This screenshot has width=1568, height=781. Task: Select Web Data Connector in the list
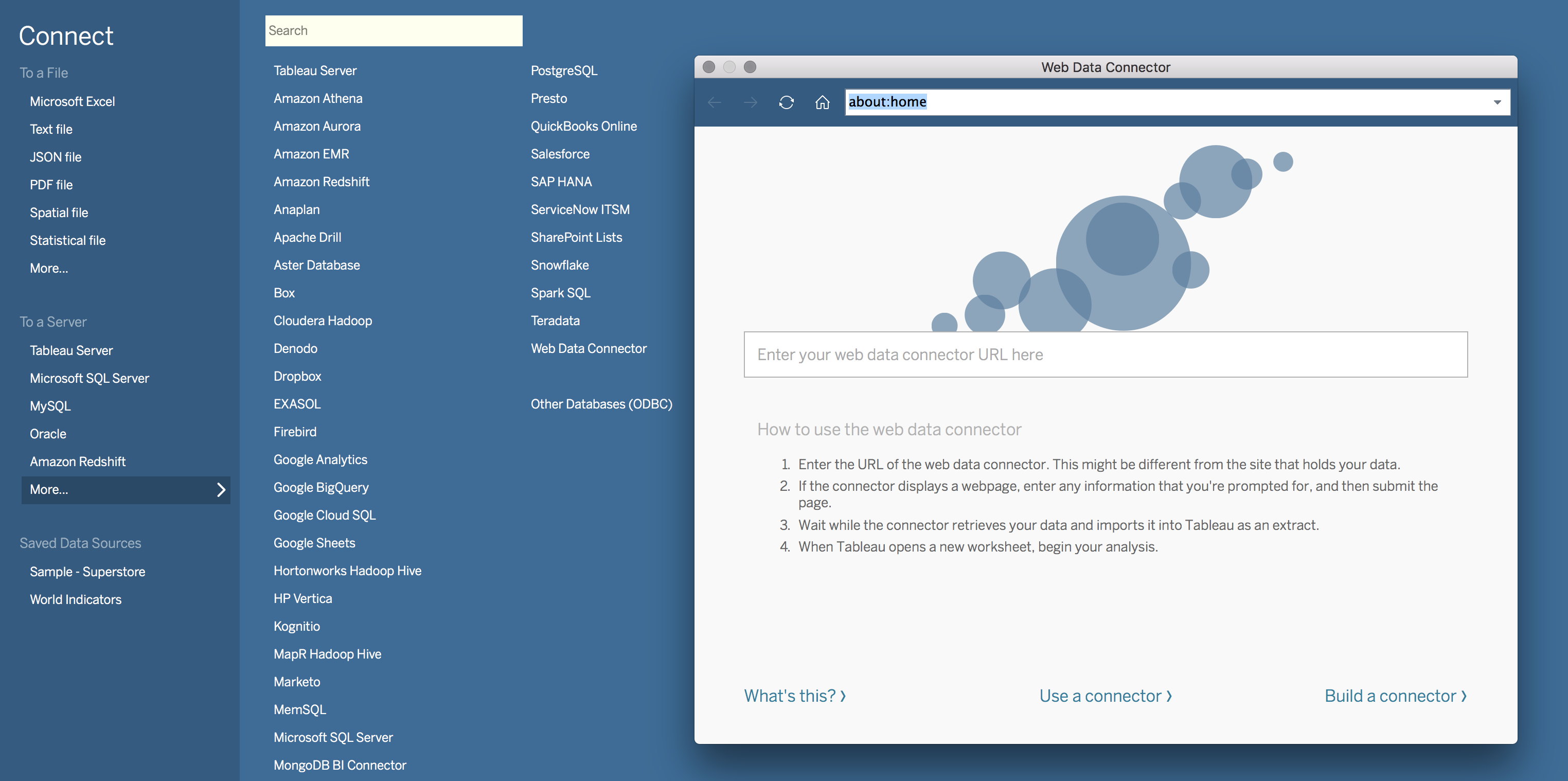588,349
